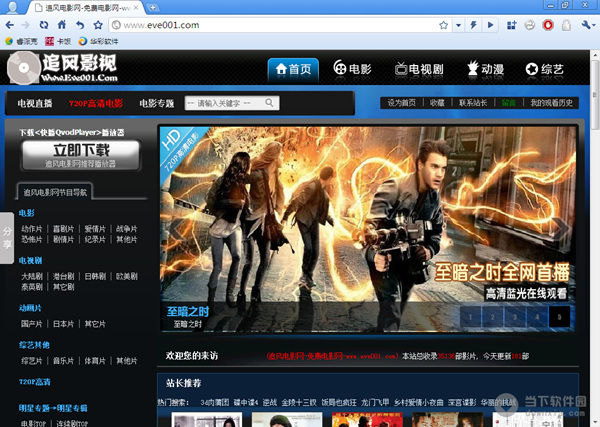
Task: Reload the page with refresh icon
Action: [44, 25]
